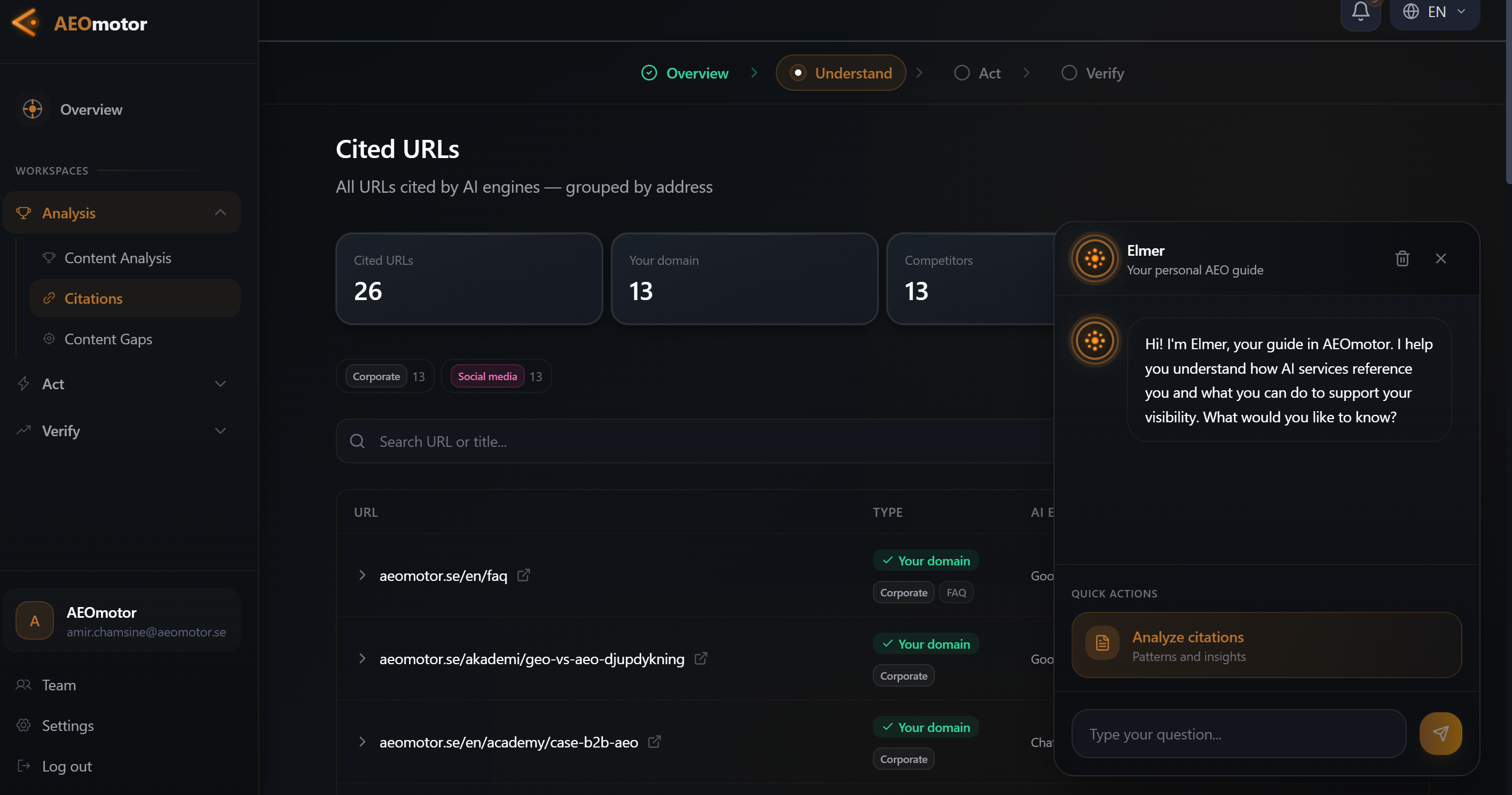Image resolution: width=1512 pixels, height=795 pixels.
Task: Click the notification bell icon
Action: [x=1360, y=11]
